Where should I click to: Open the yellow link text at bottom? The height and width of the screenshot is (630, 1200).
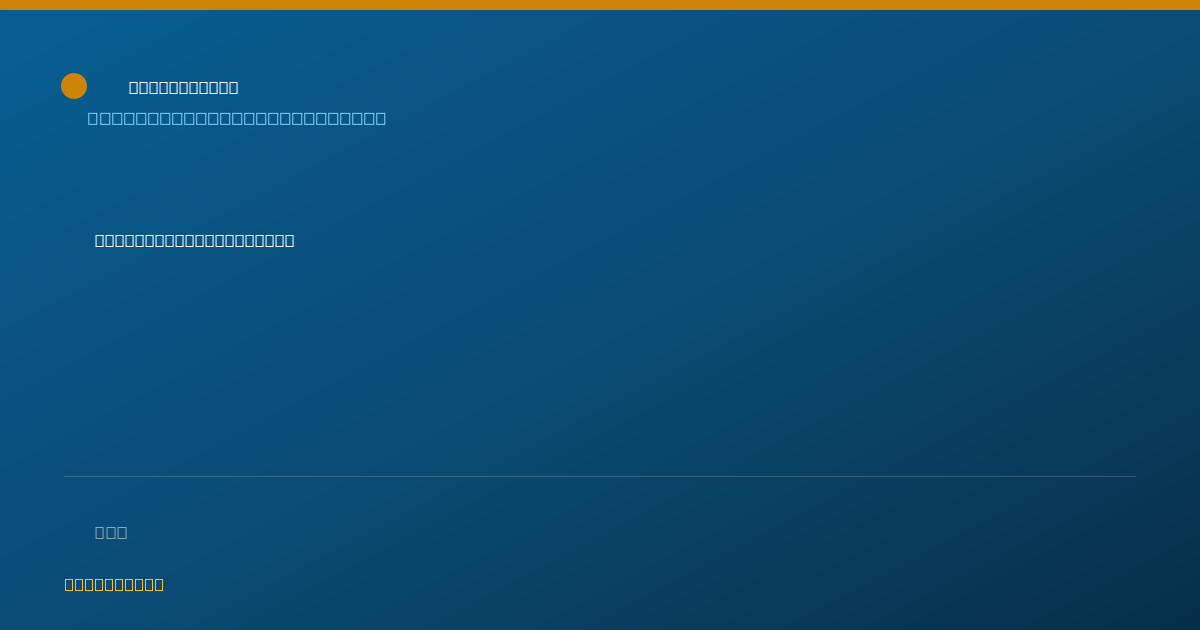click(114, 584)
